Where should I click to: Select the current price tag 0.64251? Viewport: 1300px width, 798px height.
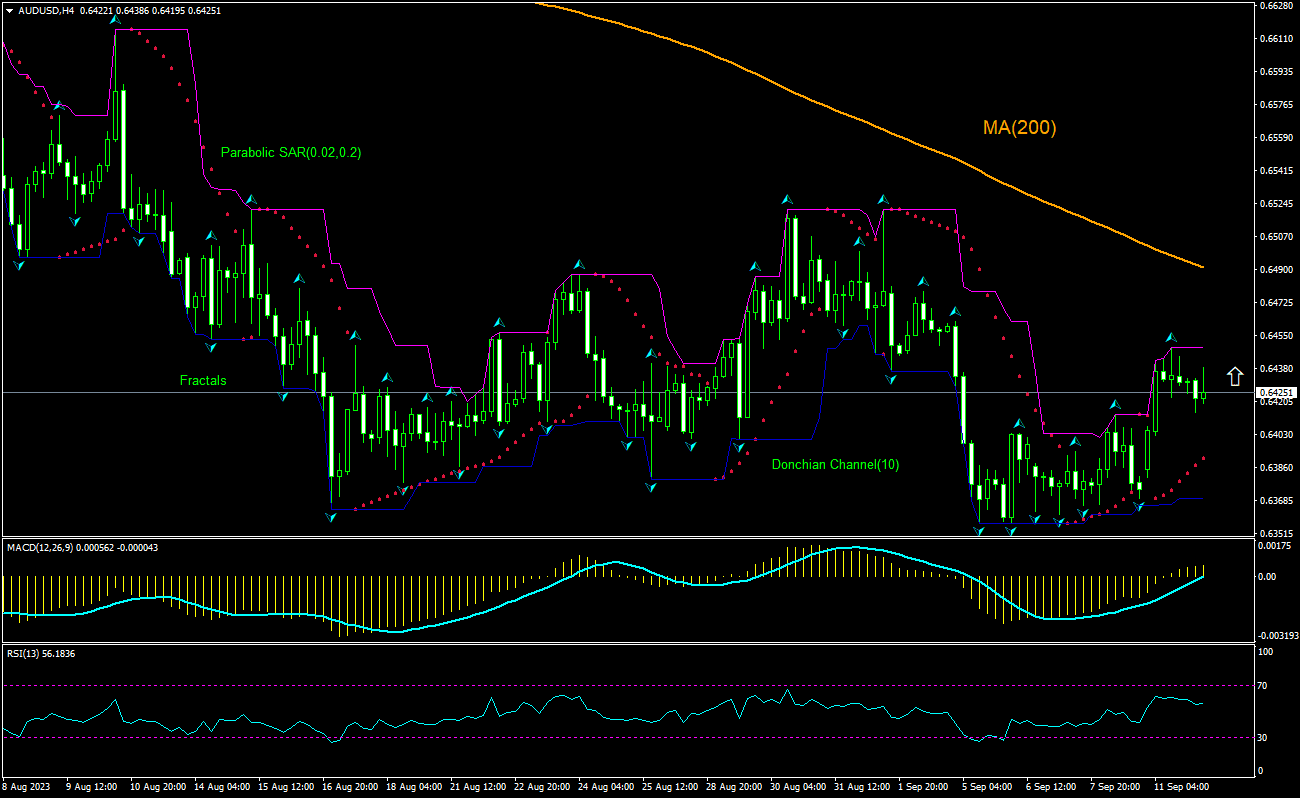tap(1276, 393)
